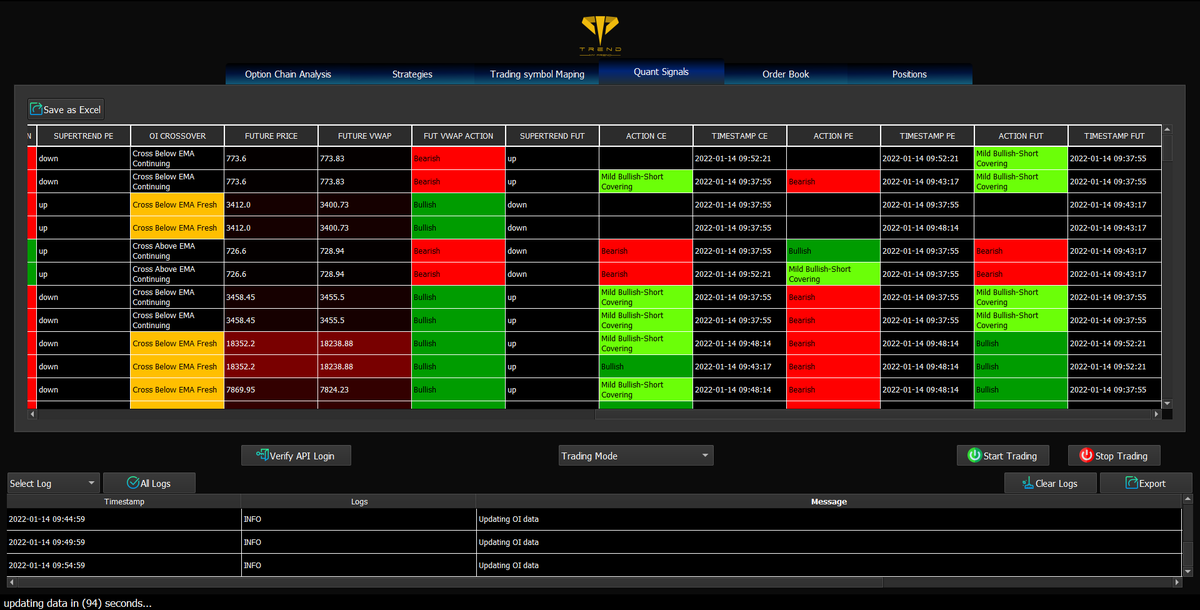This screenshot has height=610, width=1200.
Task: Click the ACTION FUT column header
Action: 1020,136
